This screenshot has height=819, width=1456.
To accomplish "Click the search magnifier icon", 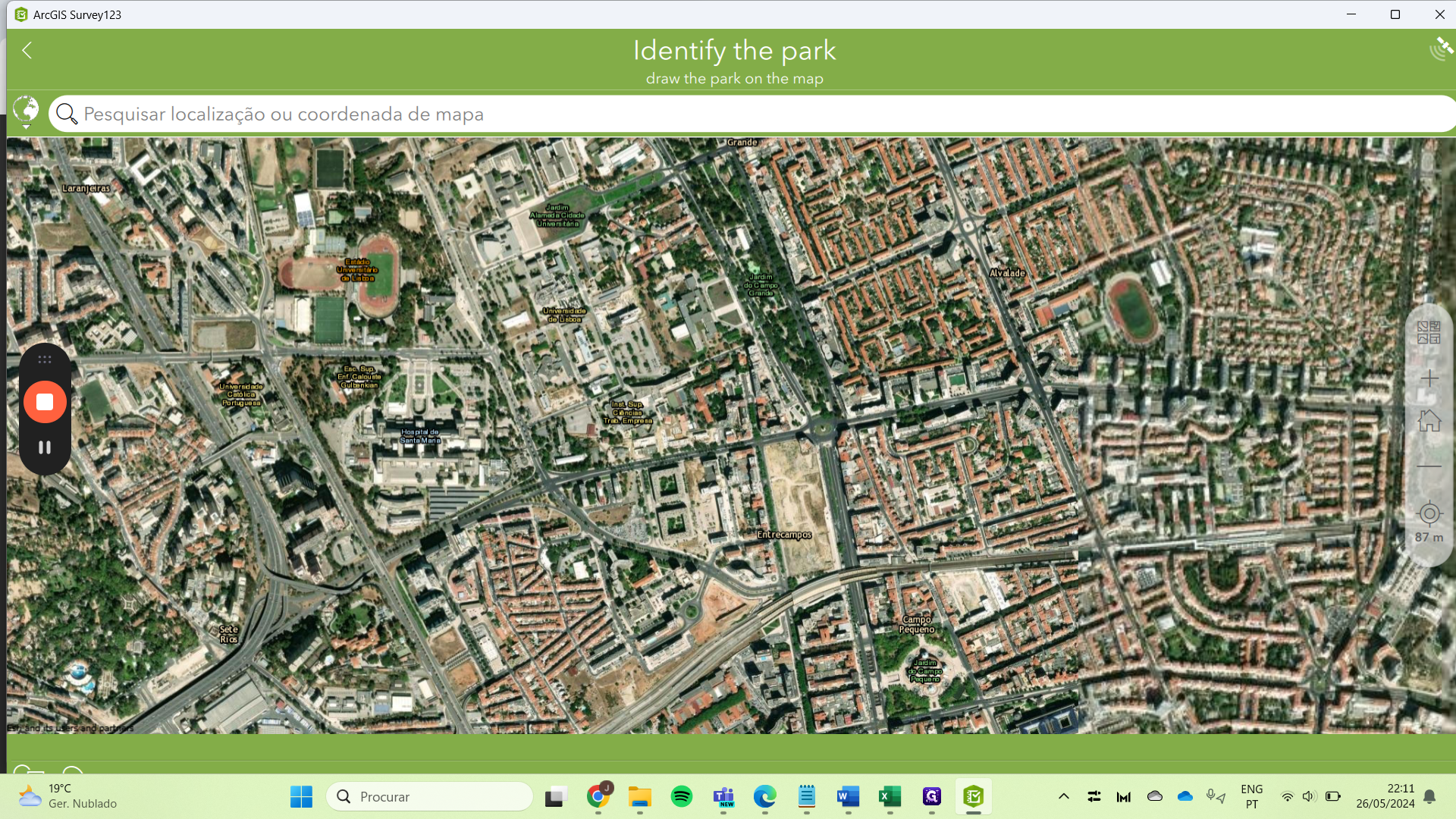I will tap(67, 114).
